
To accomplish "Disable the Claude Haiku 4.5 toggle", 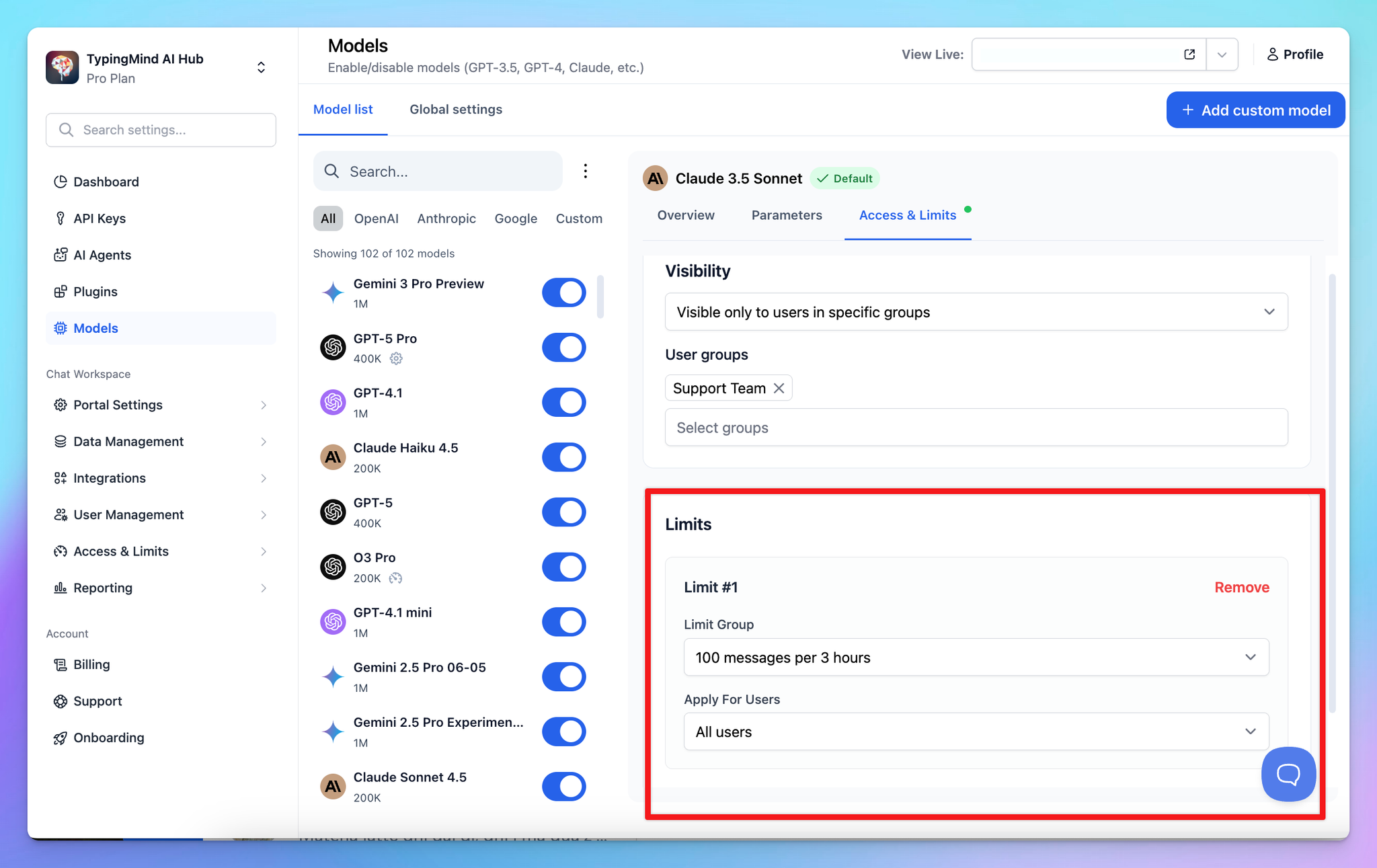I will (563, 458).
